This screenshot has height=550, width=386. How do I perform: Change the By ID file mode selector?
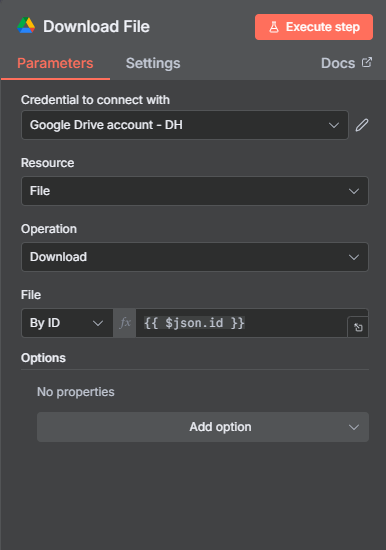point(67,323)
